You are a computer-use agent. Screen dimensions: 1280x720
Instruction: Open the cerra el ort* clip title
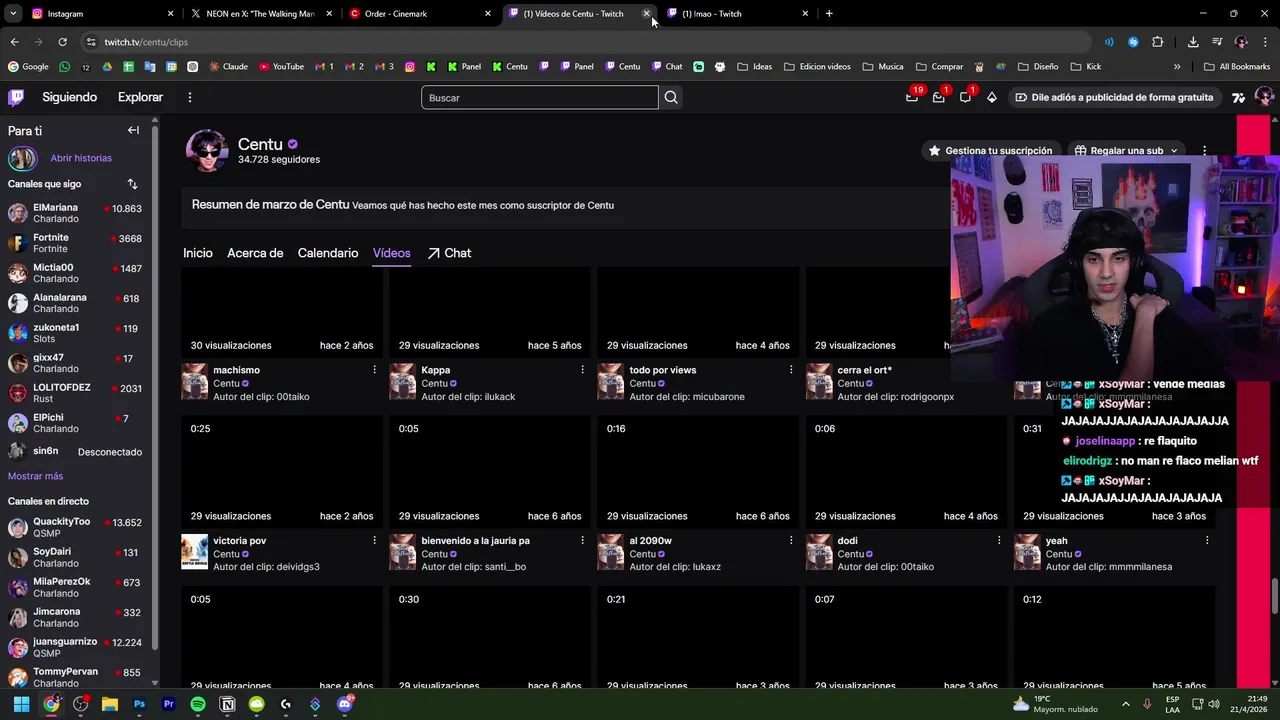(x=864, y=370)
